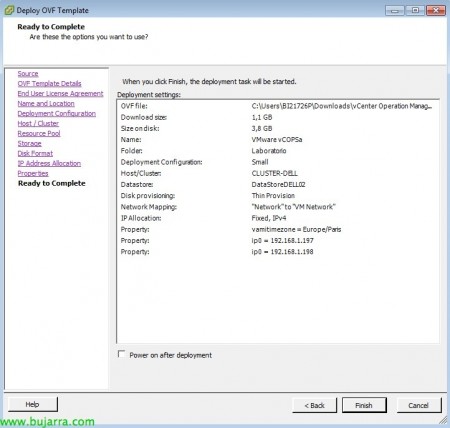Image resolution: width=450 pixels, height=428 pixels.
Task: Click the resize grip at window corner
Action: tap(443, 420)
